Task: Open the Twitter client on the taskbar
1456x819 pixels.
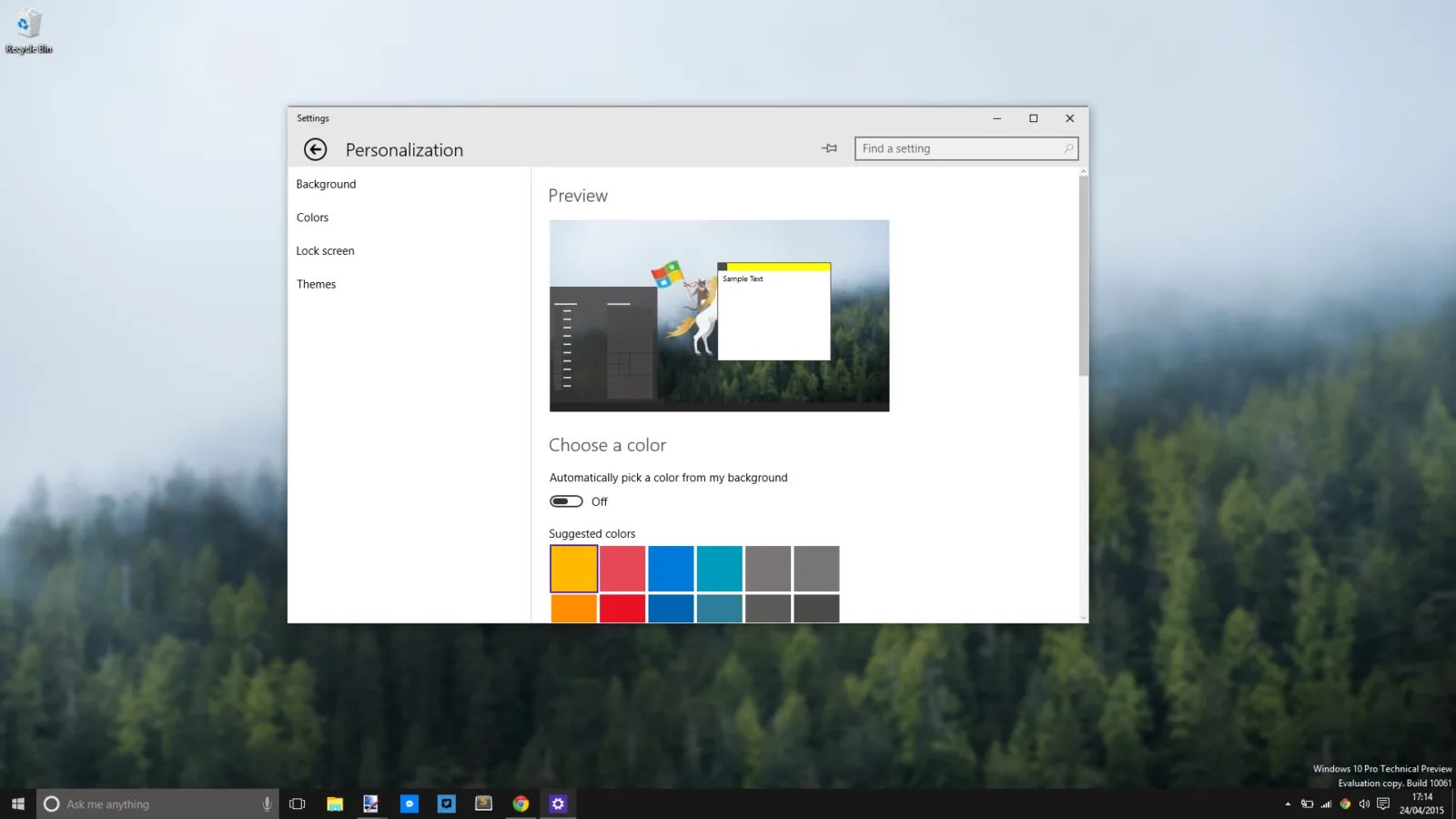Action: tap(446, 804)
